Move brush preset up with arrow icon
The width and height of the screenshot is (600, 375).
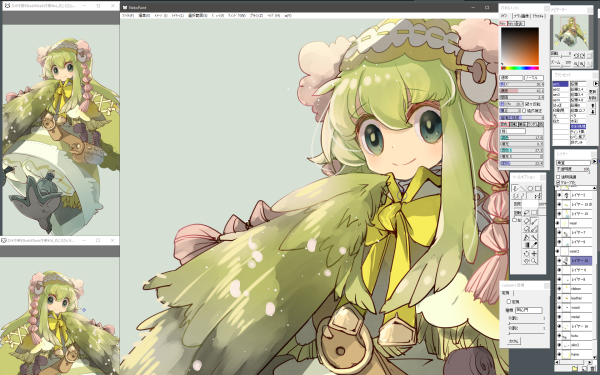(x=593, y=106)
